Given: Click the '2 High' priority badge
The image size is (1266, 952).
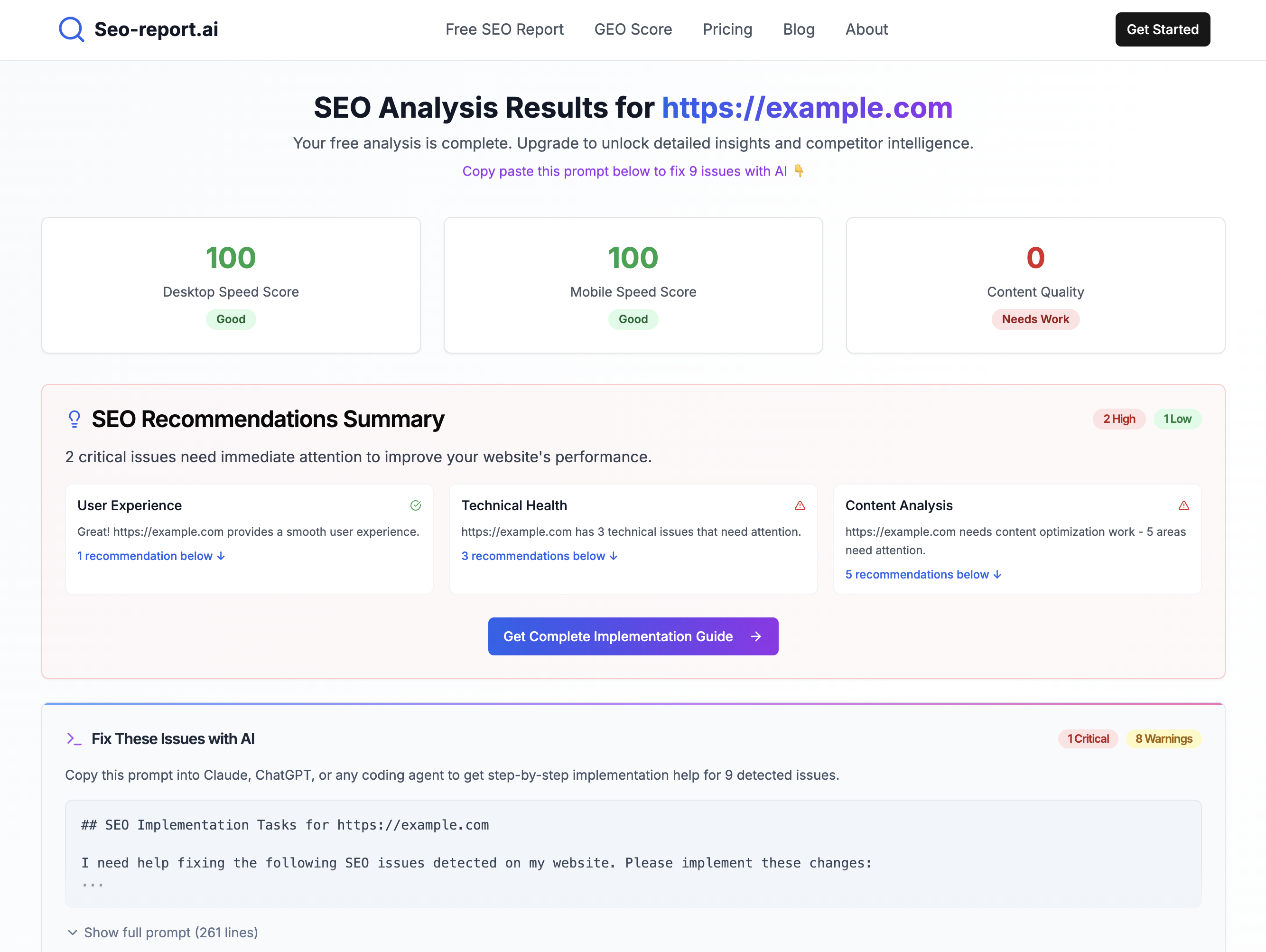Looking at the screenshot, I should 1119,419.
